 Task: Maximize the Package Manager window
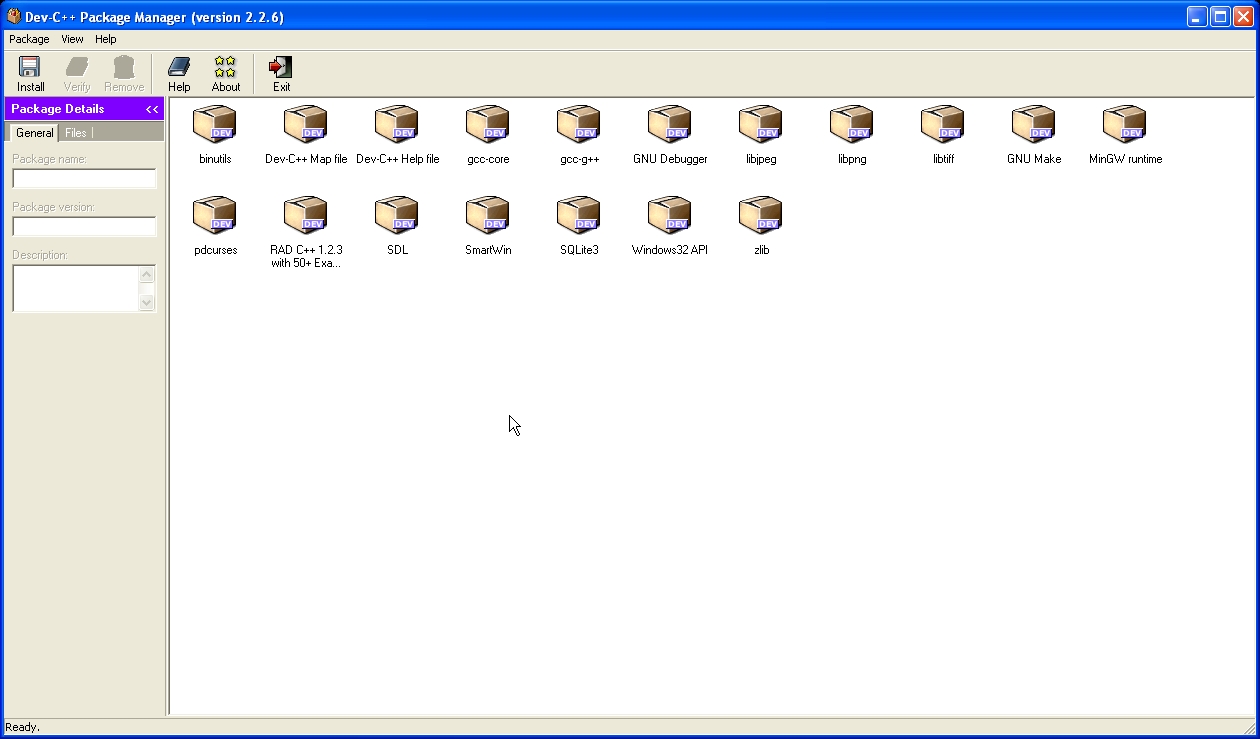[x=1220, y=16]
